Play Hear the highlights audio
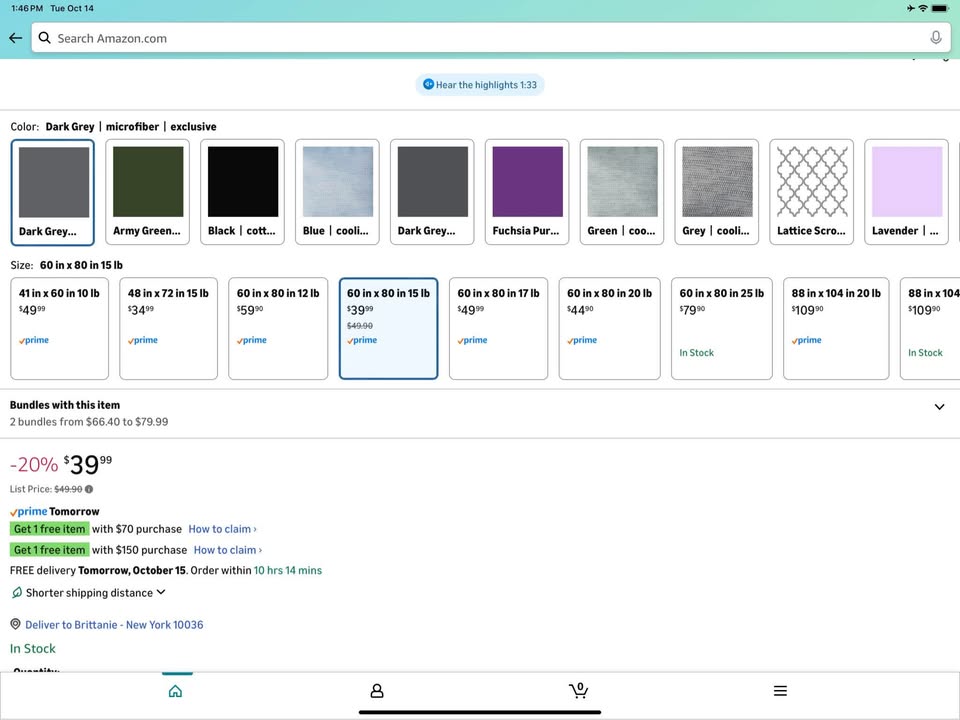Viewport: 960px width, 720px height. (480, 85)
